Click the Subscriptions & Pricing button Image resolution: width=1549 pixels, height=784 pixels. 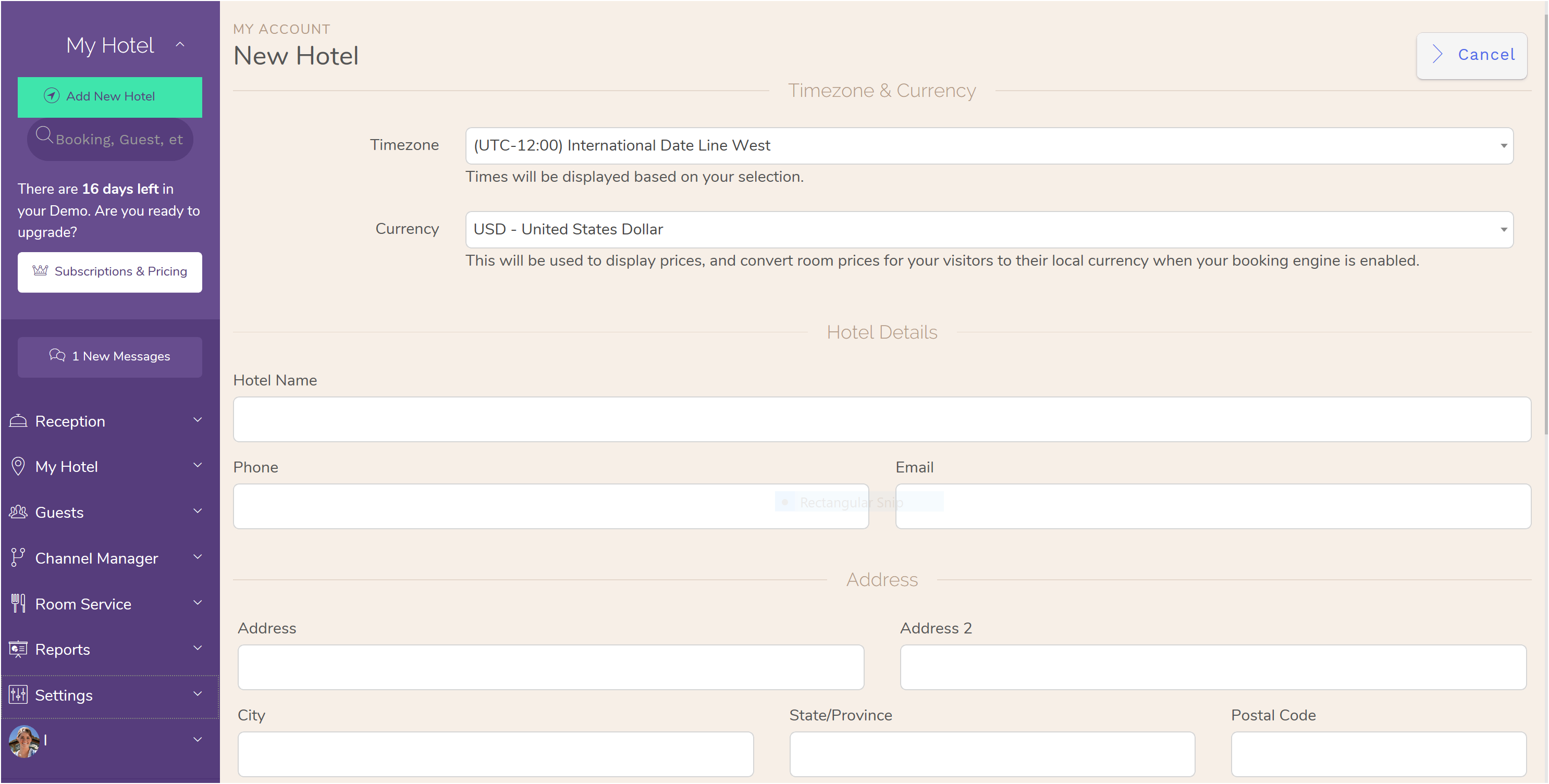pos(111,271)
